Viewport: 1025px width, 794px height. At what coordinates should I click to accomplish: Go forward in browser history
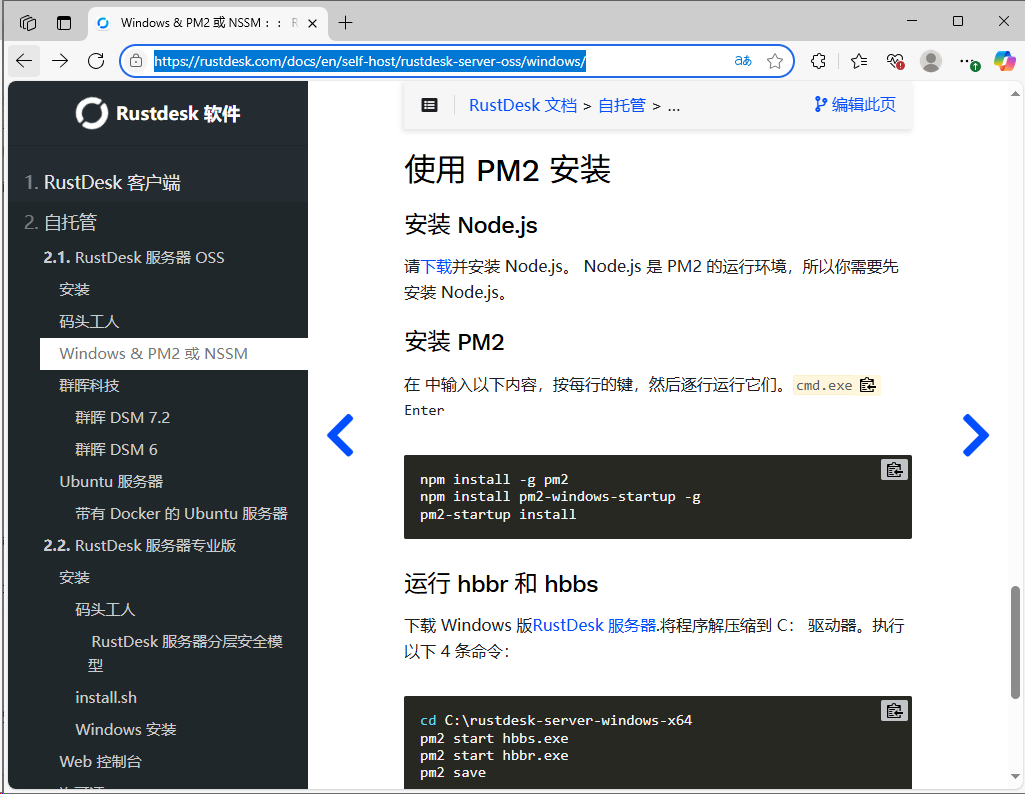tap(60, 61)
